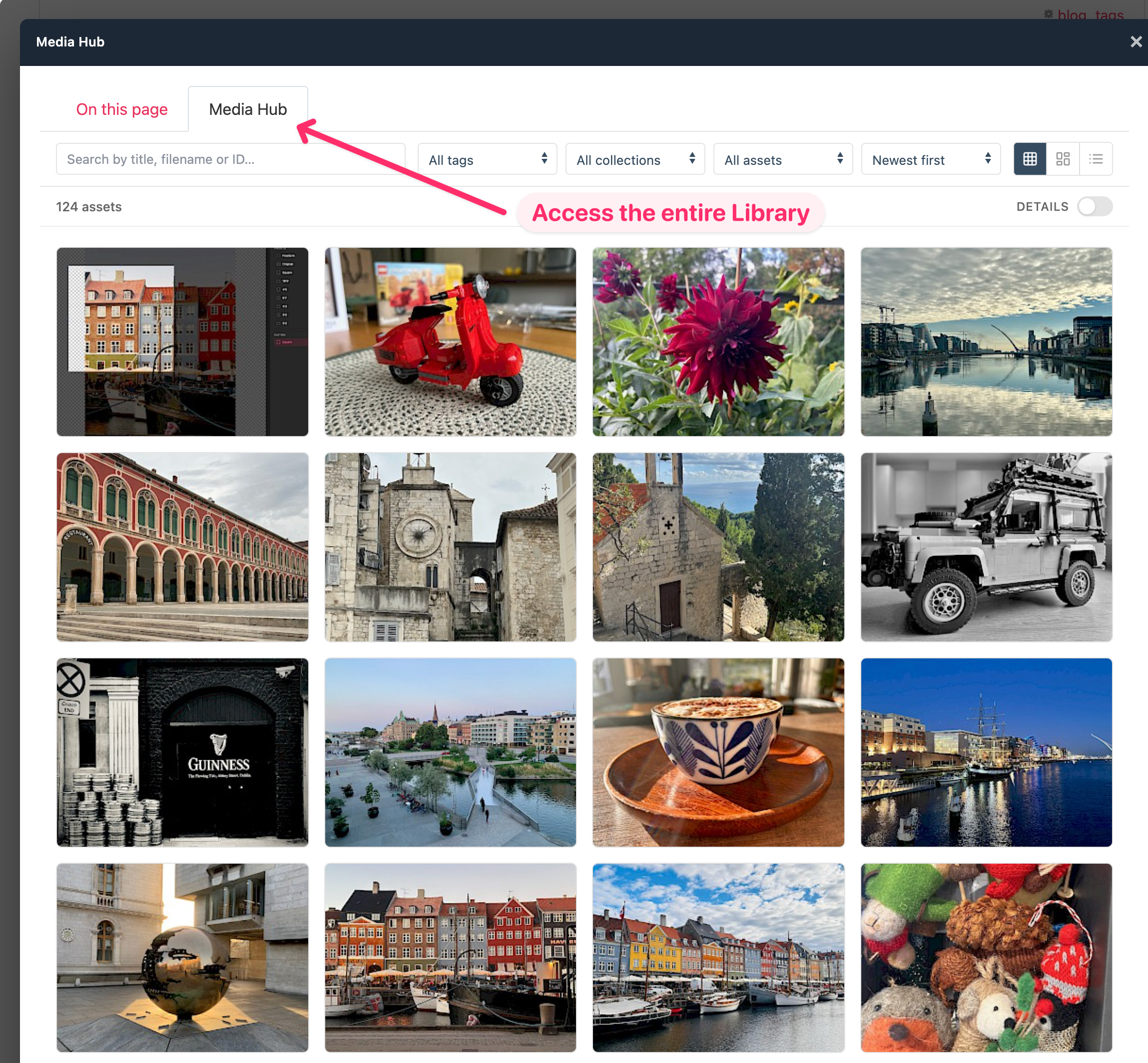Viewport: 1148px width, 1063px height.
Task: Switch to compact grid view
Action: [1030, 159]
